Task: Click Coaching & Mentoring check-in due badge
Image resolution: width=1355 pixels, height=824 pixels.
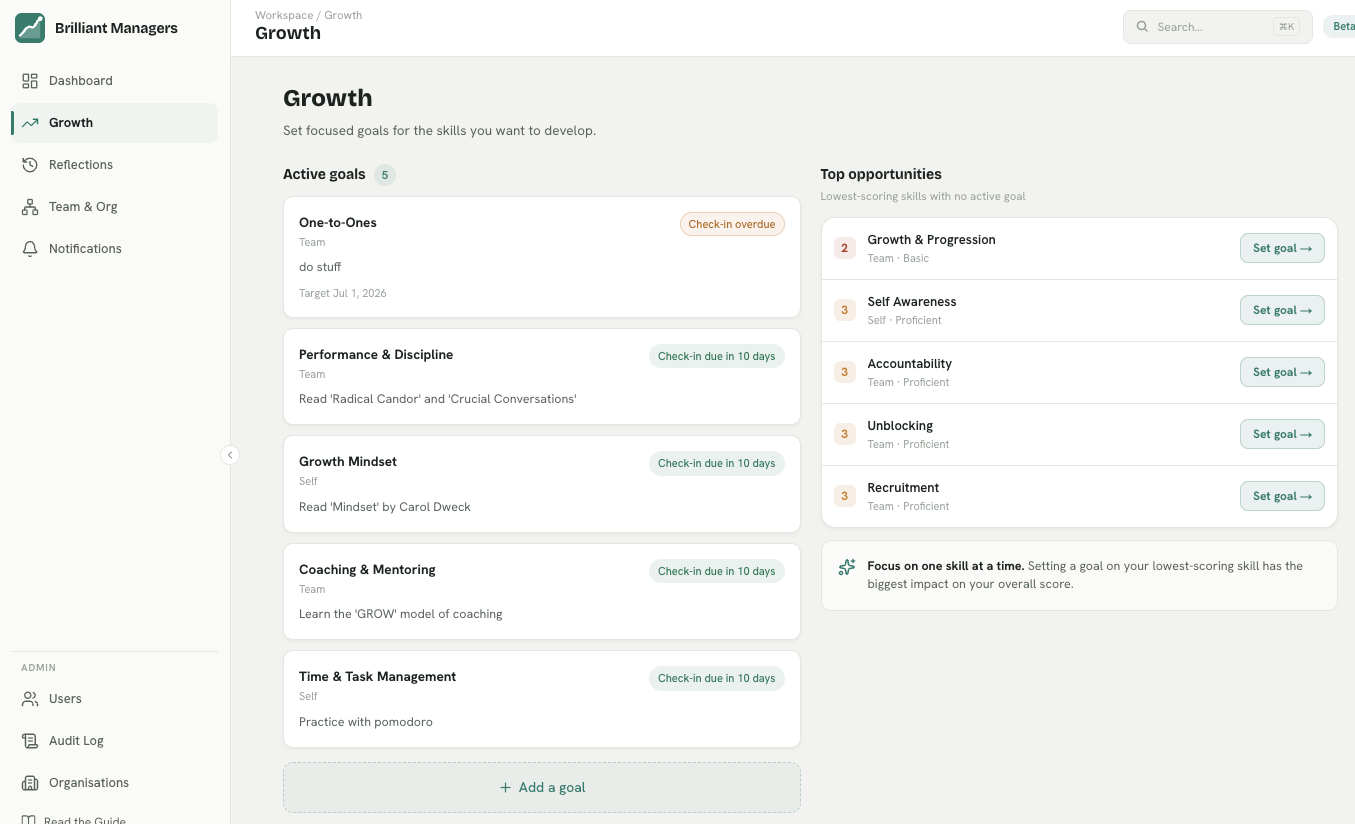Action: (x=717, y=571)
